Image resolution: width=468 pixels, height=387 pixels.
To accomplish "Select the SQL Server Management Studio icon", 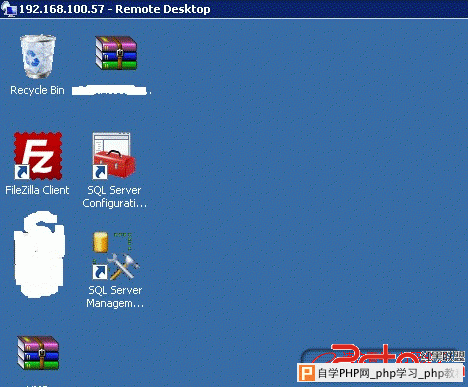I will click(116, 256).
